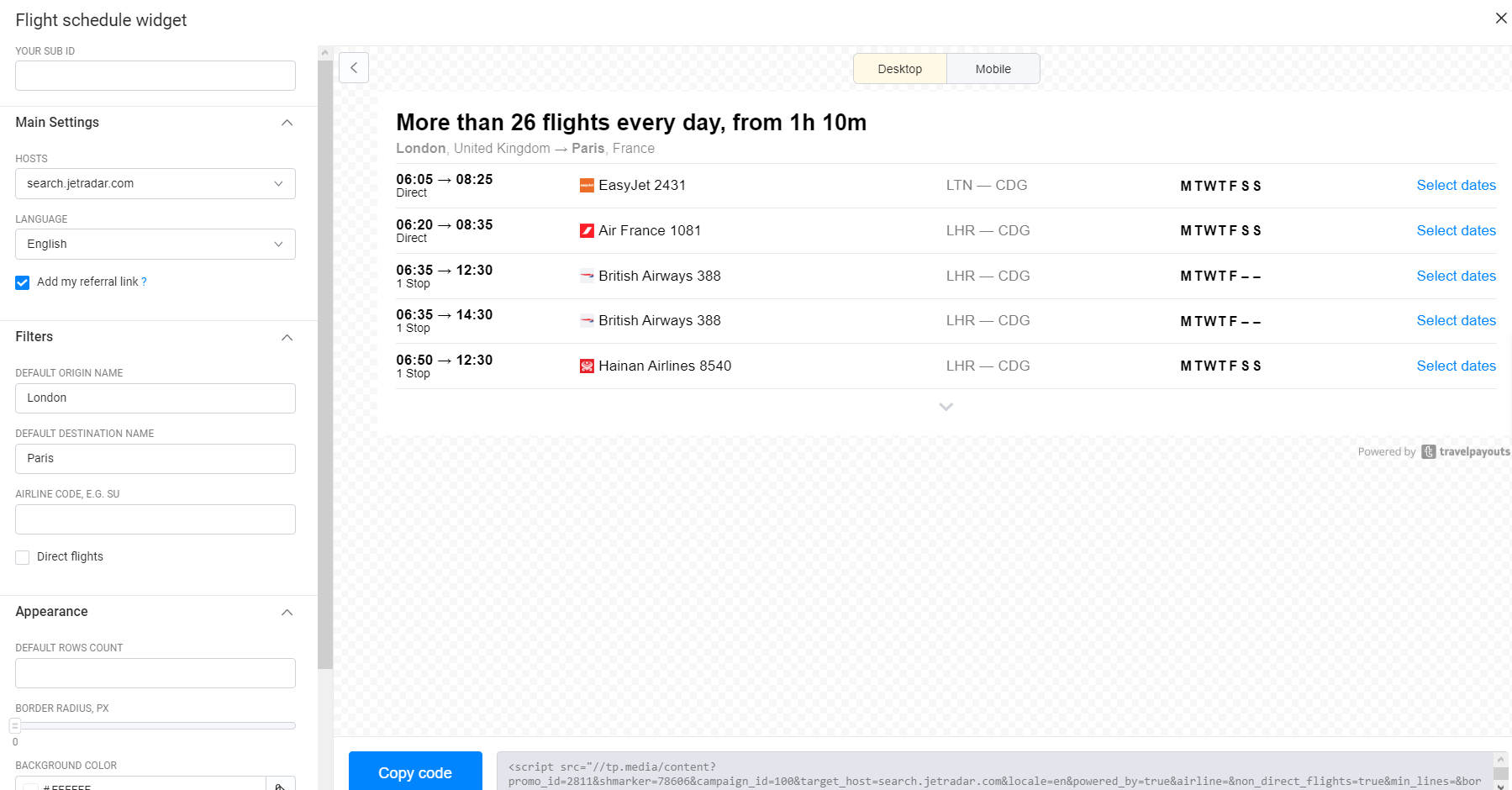Image resolution: width=1512 pixels, height=790 pixels.
Task: Close the Flight schedule widget dialog
Action: [x=1500, y=18]
